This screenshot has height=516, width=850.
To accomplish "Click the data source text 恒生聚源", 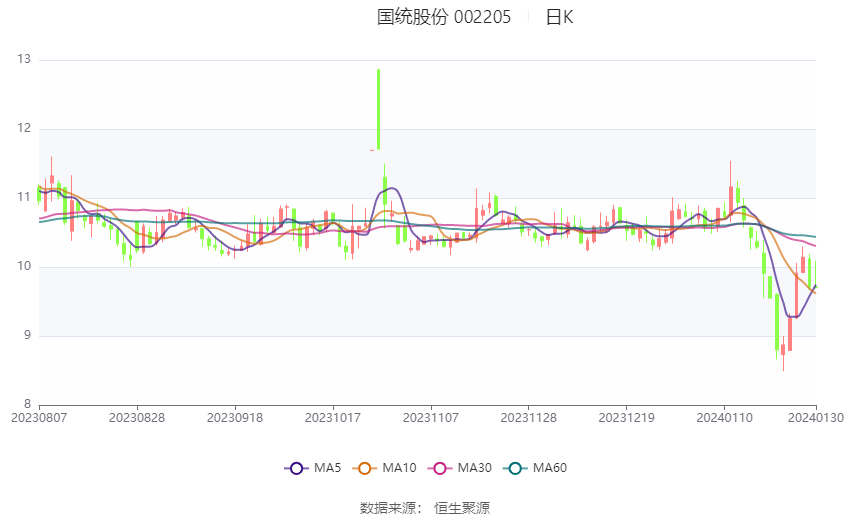I will 462,508.
